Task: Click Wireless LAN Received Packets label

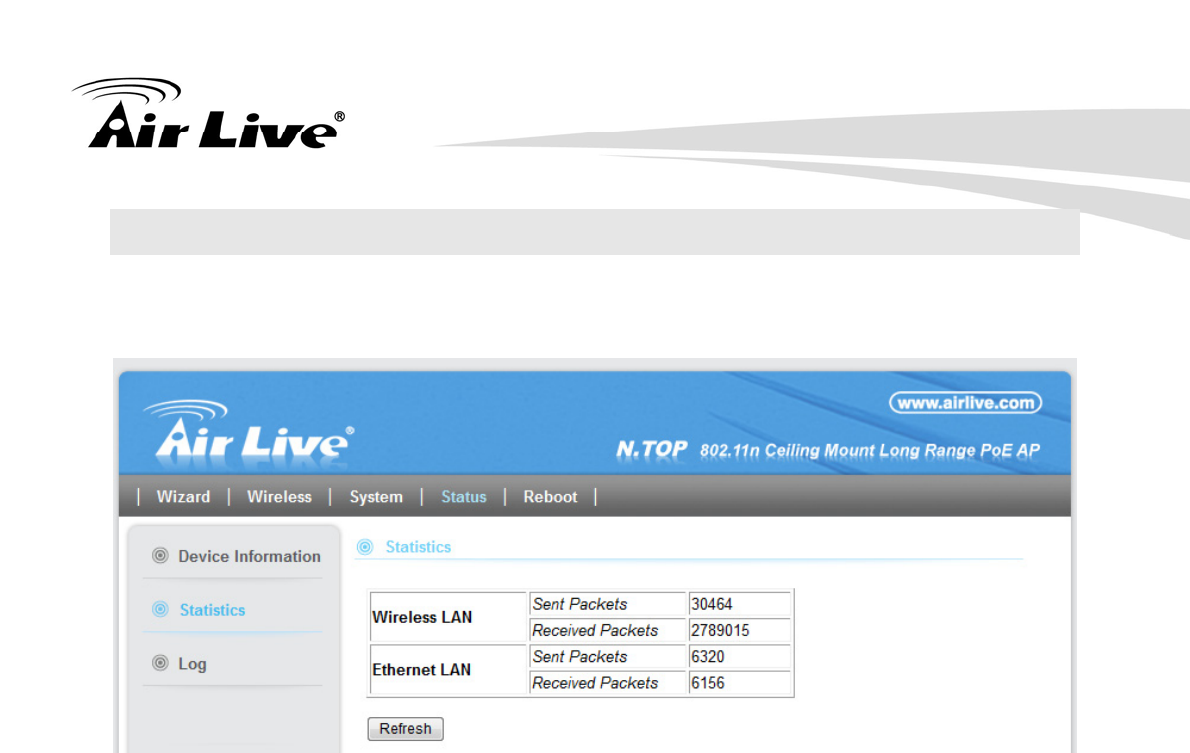Action: pos(595,630)
